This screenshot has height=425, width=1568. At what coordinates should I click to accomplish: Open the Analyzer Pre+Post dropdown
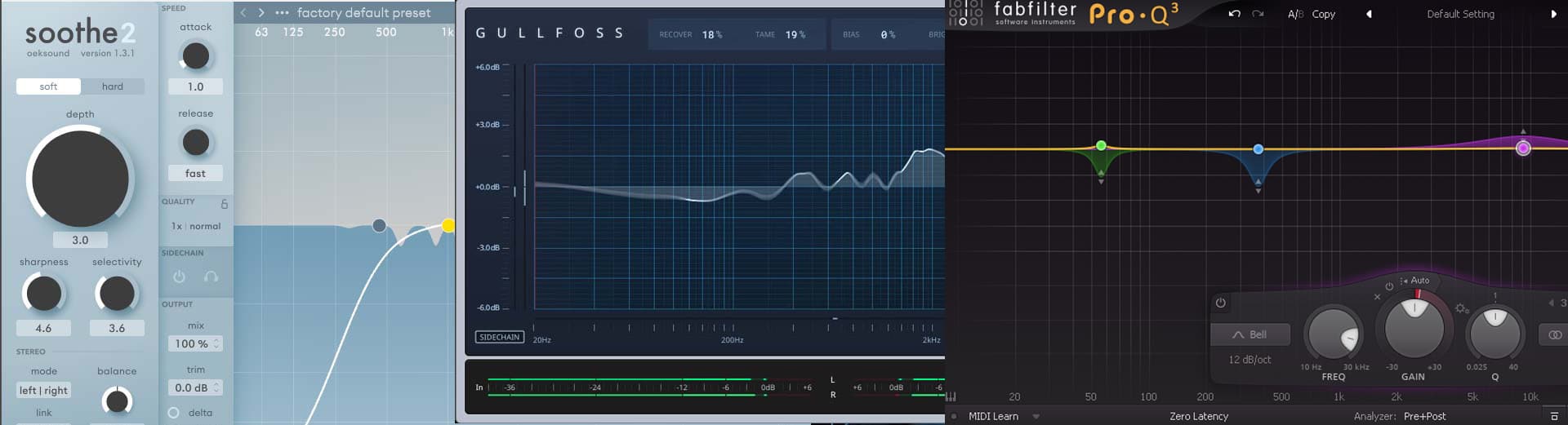[x=1424, y=416]
